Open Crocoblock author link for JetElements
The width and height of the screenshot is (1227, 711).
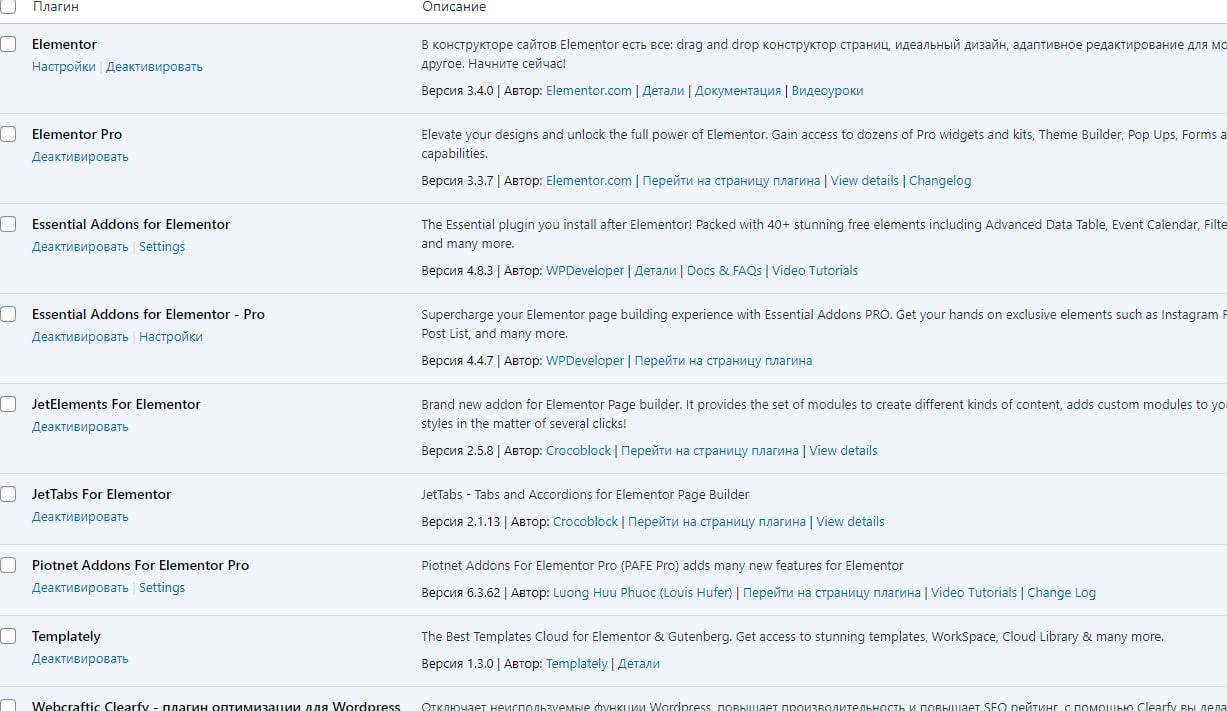tap(578, 451)
